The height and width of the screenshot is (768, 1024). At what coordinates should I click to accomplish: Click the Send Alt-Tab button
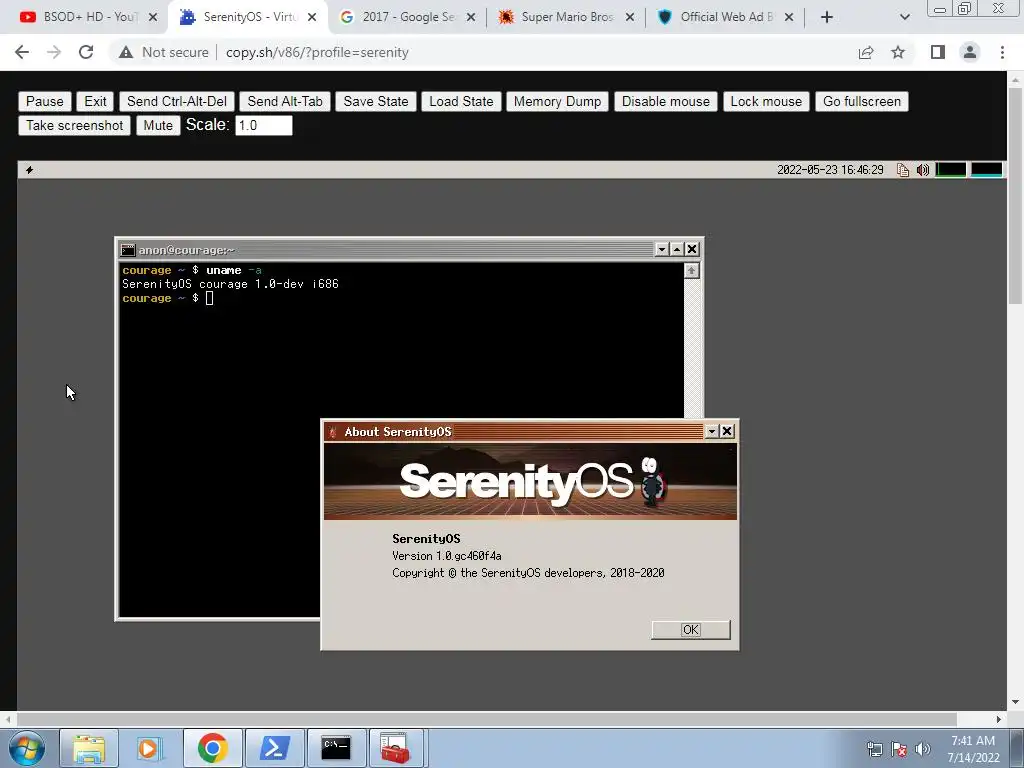click(x=285, y=101)
